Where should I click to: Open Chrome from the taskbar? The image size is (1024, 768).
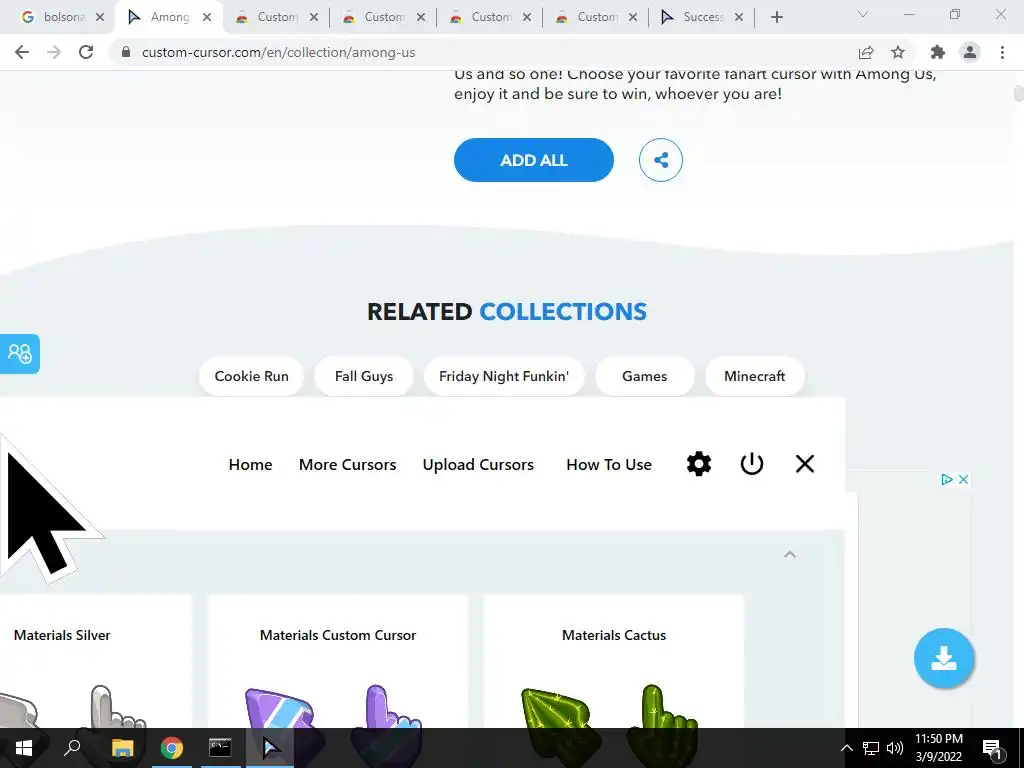[x=172, y=748]
